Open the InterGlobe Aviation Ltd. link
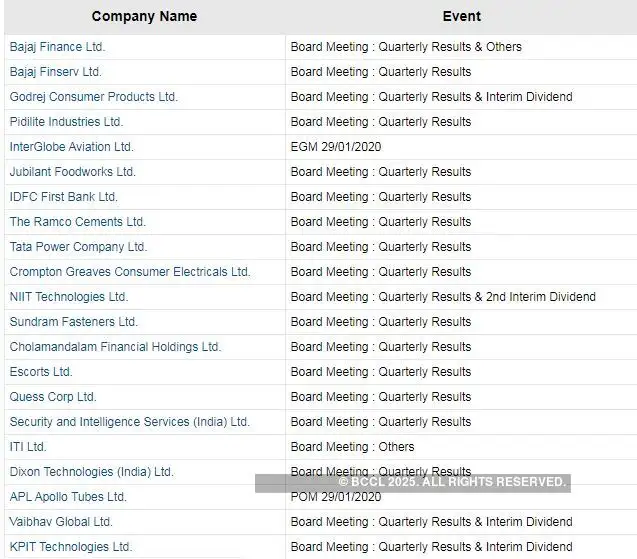Screen dimensions: 637x559 click(72, 147)
